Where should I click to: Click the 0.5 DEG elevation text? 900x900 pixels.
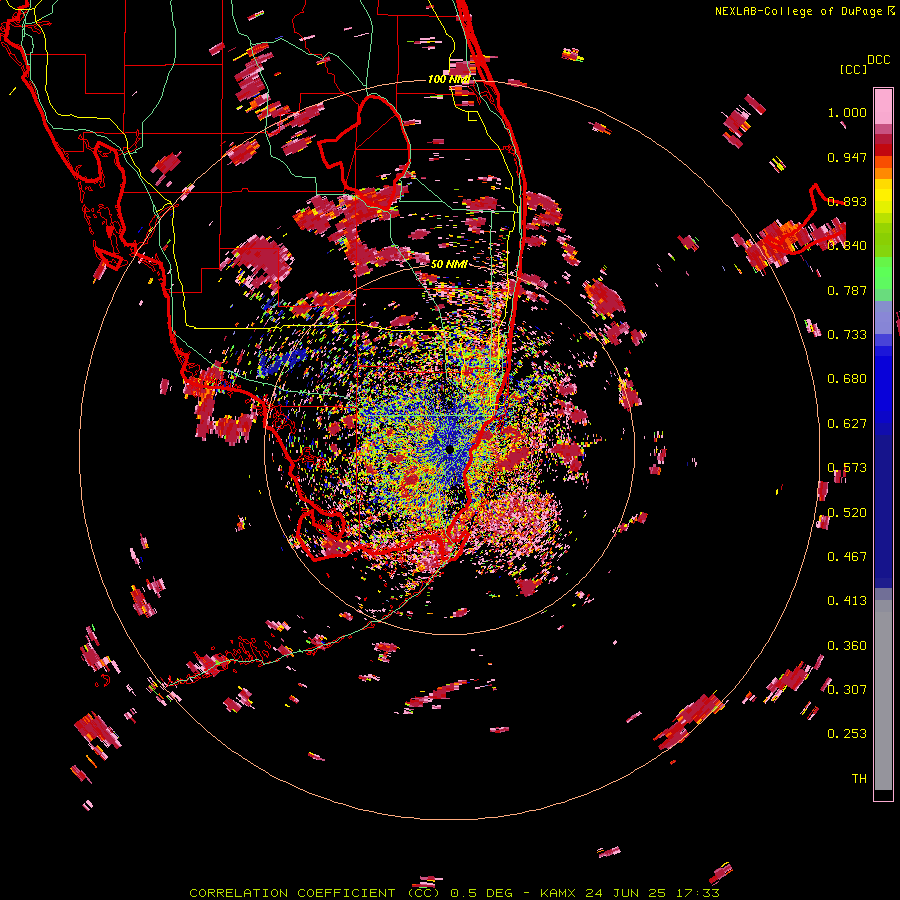pyautogui.click(x=480, y=893)
